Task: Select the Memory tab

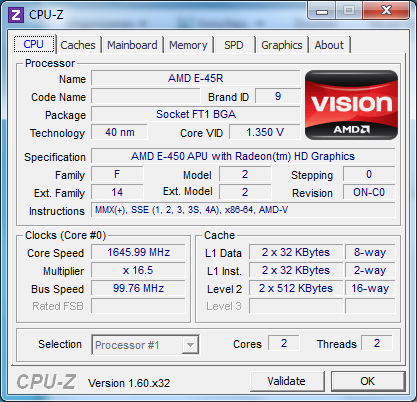Action: [x=188, y=45]
